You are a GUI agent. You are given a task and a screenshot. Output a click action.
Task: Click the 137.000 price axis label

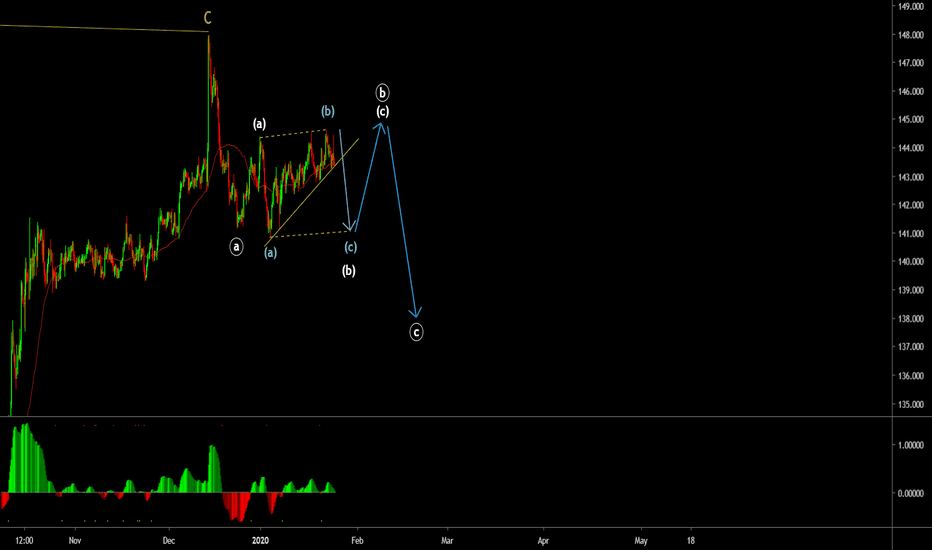[x=911, y=347]
